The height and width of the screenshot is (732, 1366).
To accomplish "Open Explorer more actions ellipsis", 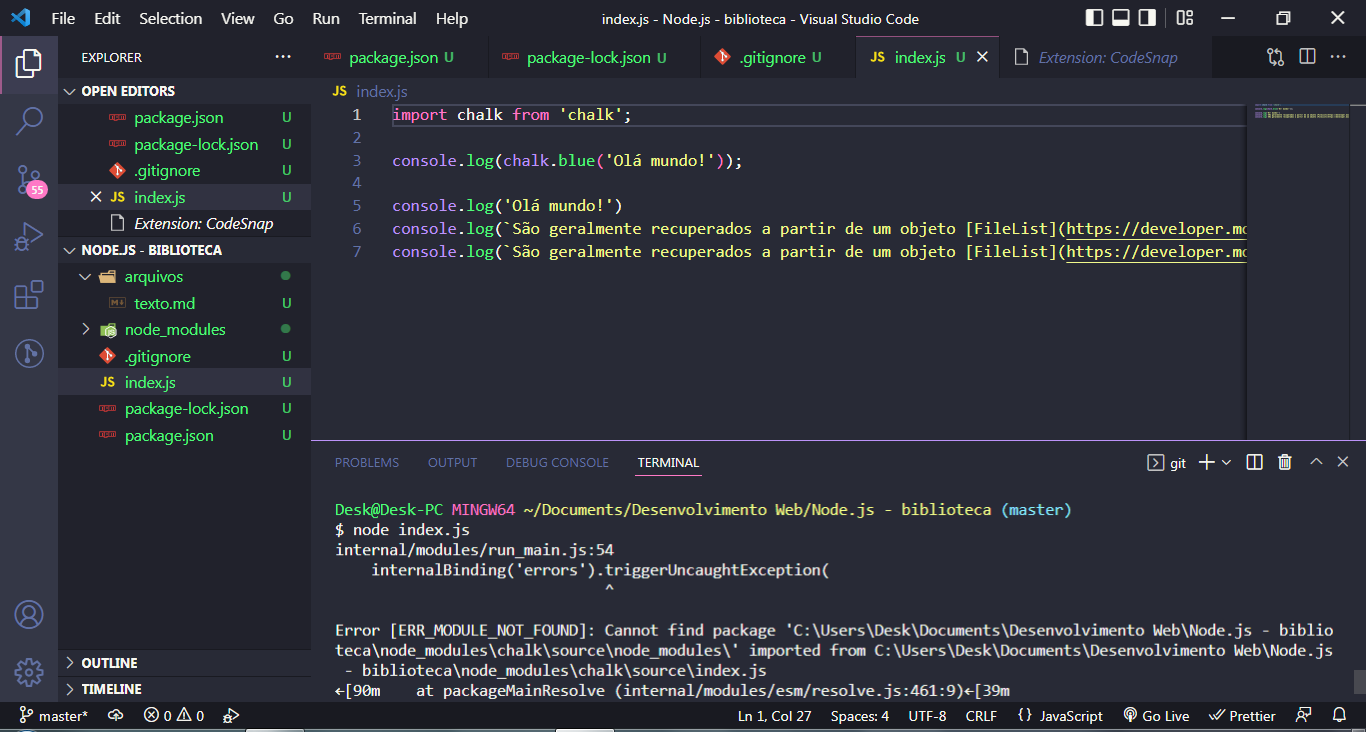I will [283, 57].
